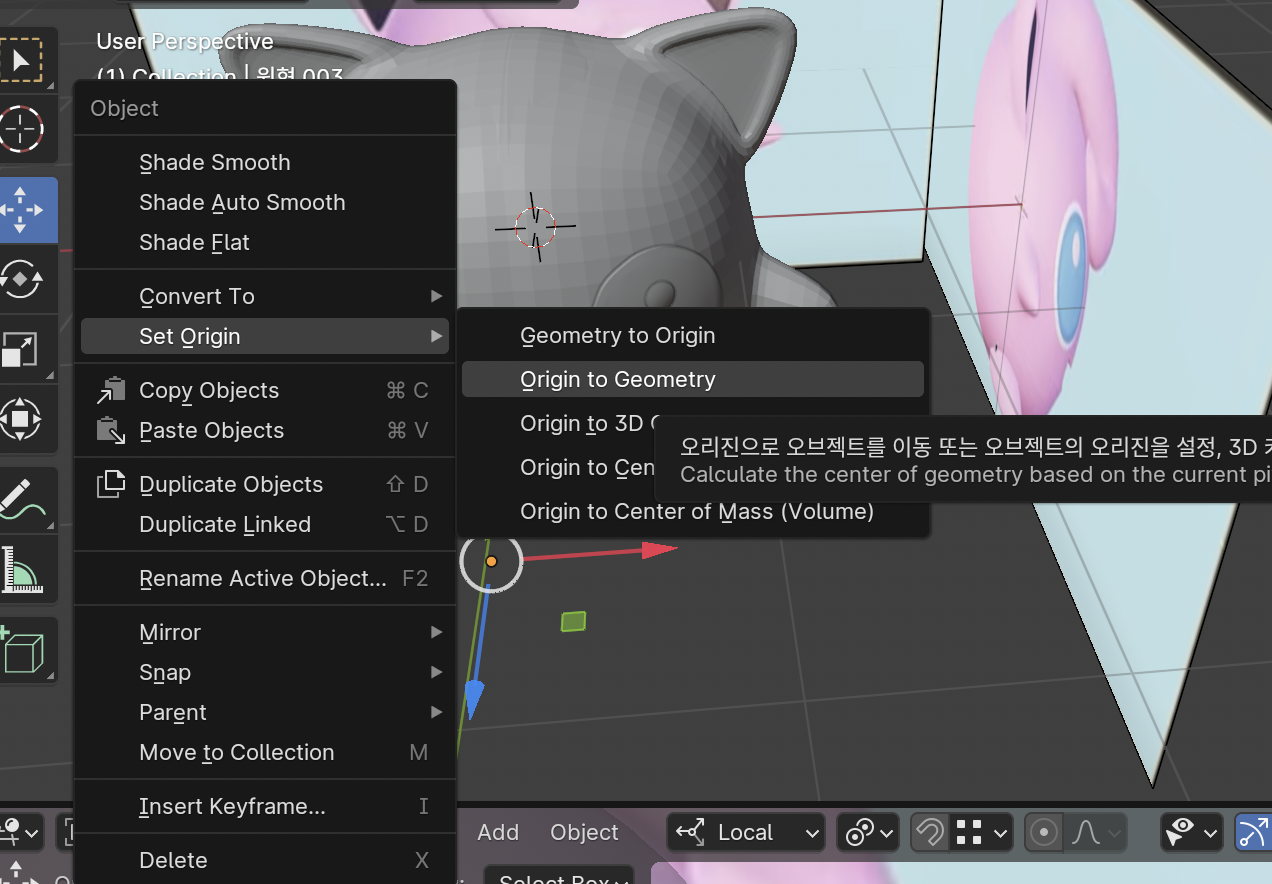The width and height of the screenshot is (1272, 884).
Task: Select the Annotate pencil tool
Action: [22, 498]
